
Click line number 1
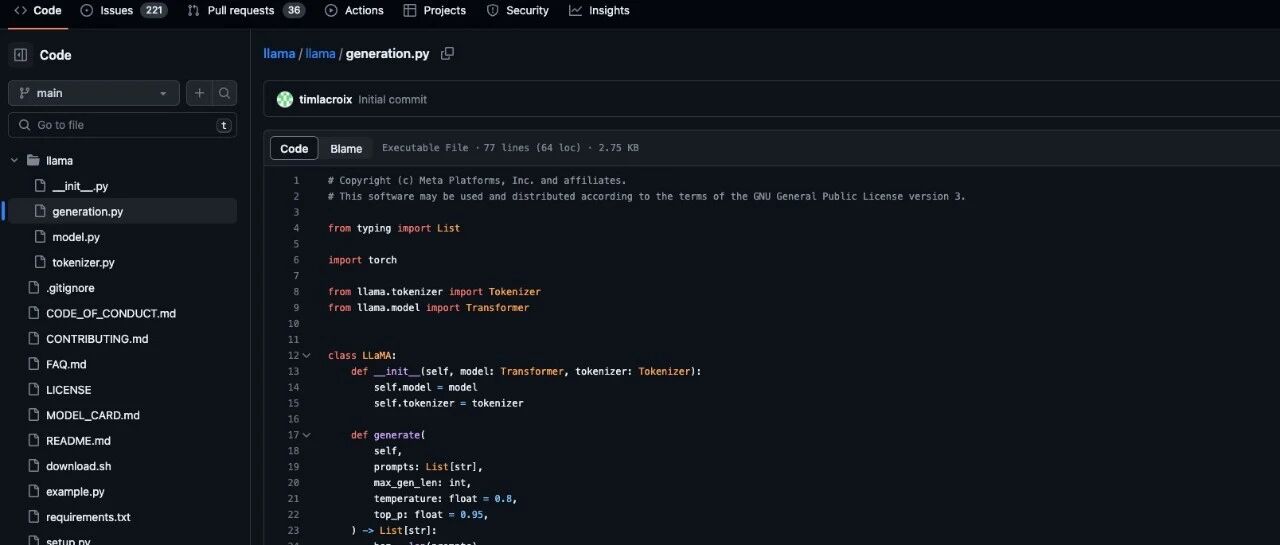click(296, 180)
